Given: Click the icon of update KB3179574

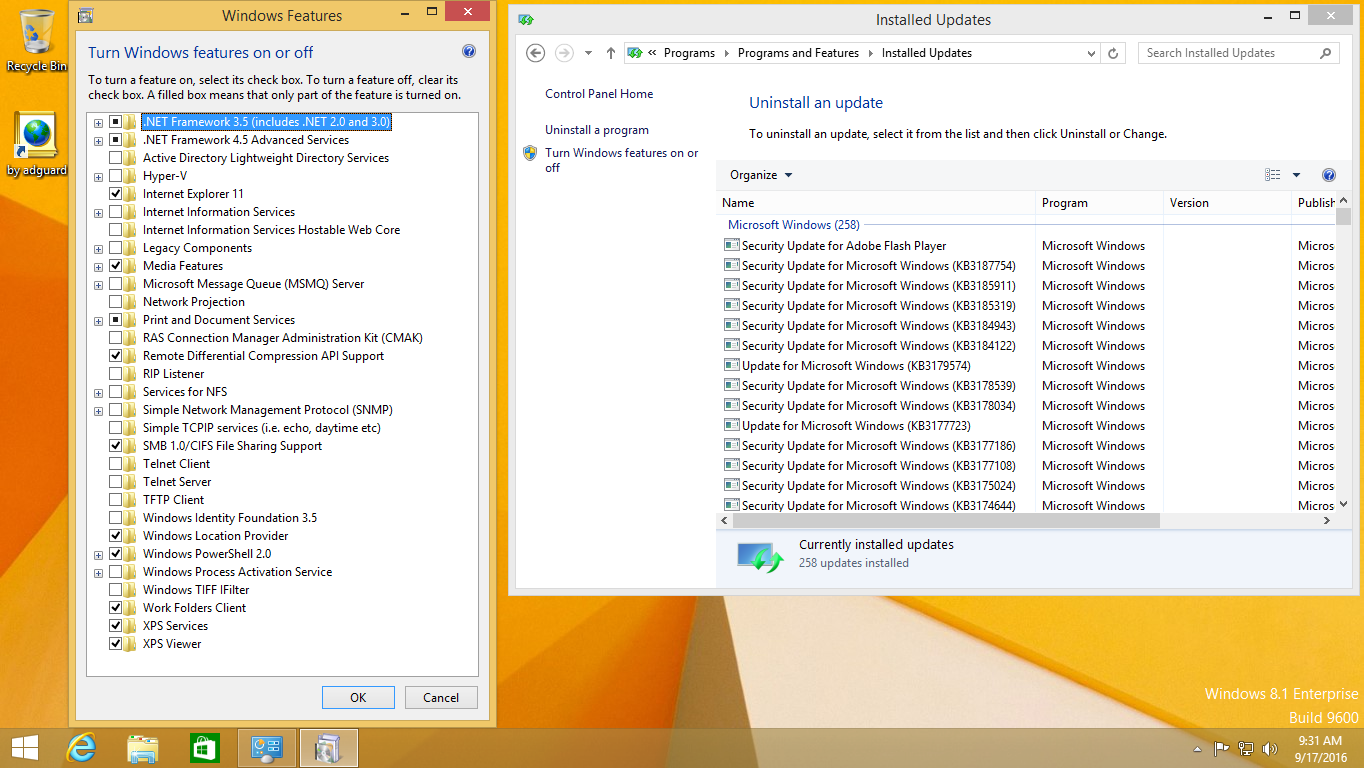Looking at the screenshot, I should [731, 366].
